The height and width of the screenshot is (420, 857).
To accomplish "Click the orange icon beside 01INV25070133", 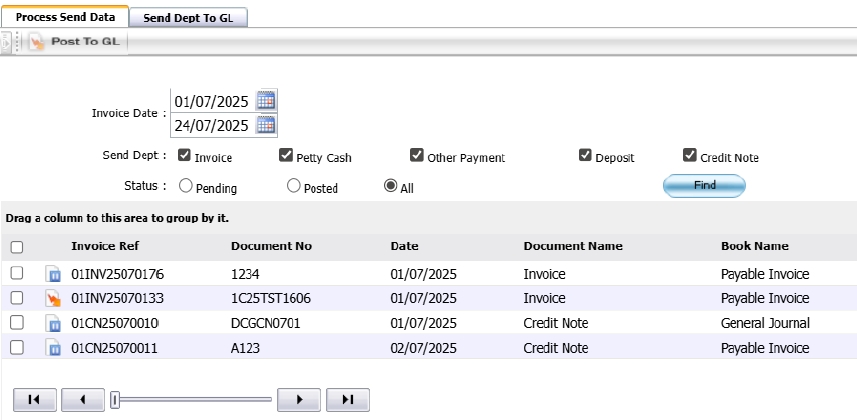I will click(53, 298).
